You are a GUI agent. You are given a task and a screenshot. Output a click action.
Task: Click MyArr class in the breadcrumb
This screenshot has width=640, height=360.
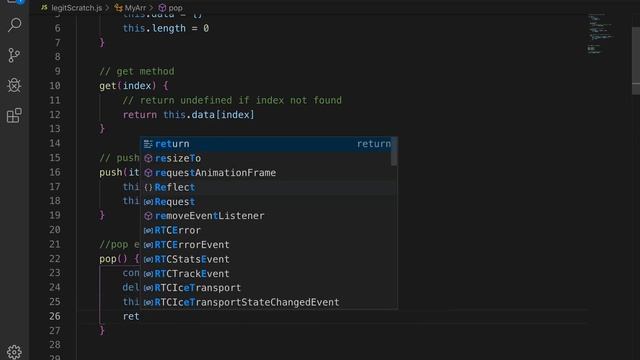click(135, 8)
